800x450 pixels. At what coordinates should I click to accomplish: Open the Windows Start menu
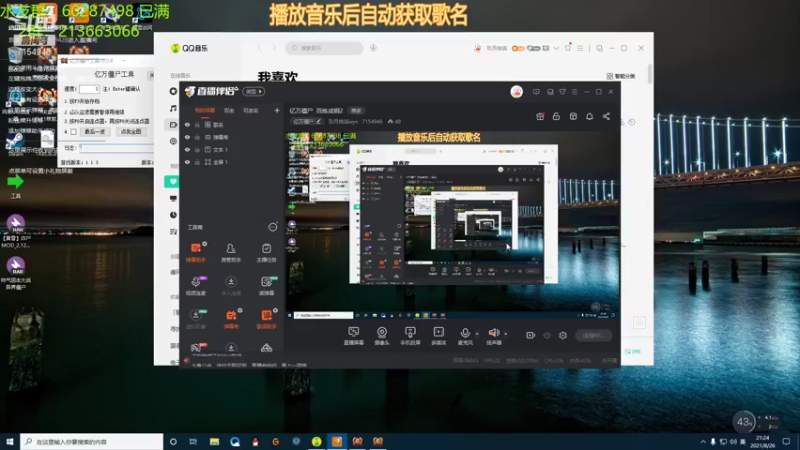coord(10,441)
